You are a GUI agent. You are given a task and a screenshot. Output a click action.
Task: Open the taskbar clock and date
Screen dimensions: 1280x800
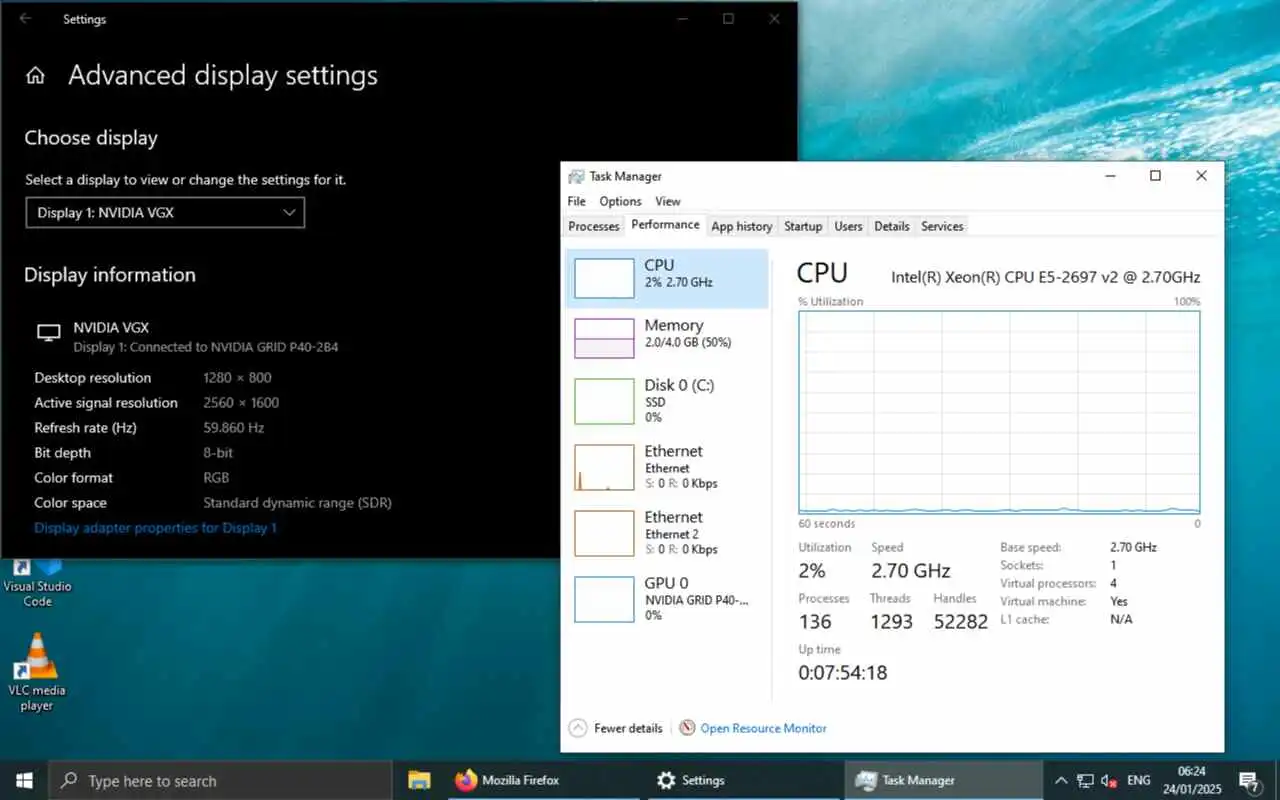[x=1191, y=780]
